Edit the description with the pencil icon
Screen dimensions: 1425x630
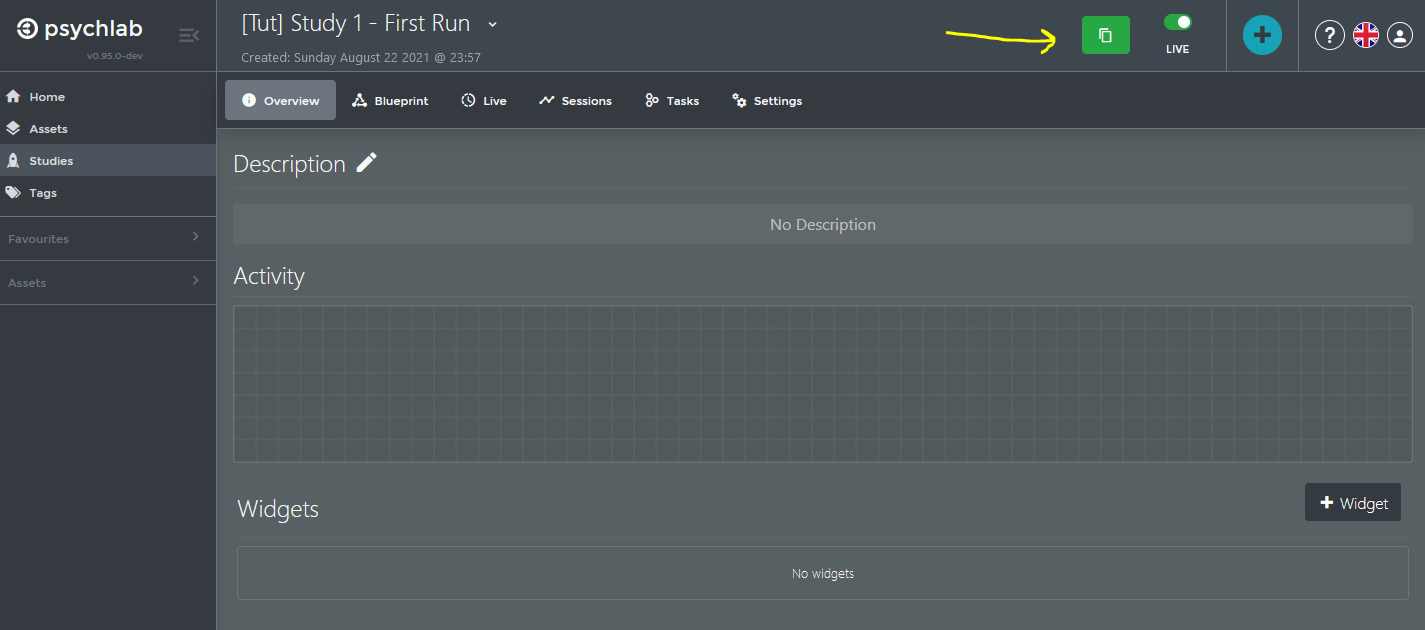[367, 163]
